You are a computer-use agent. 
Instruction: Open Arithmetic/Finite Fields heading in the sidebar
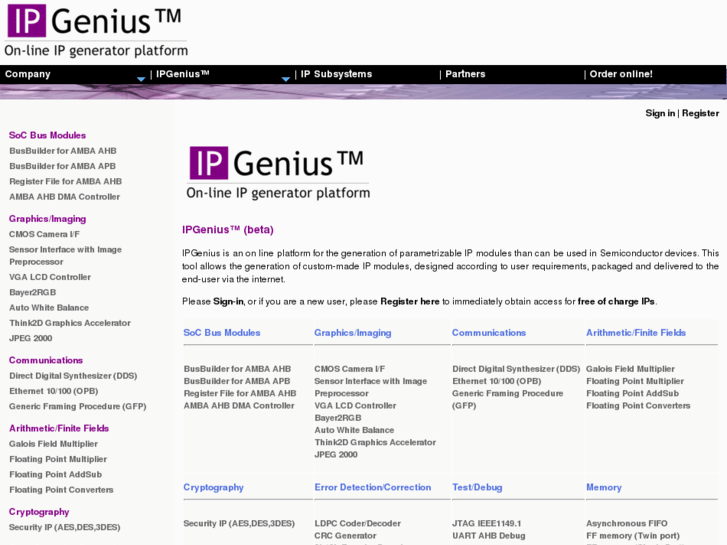59,428
